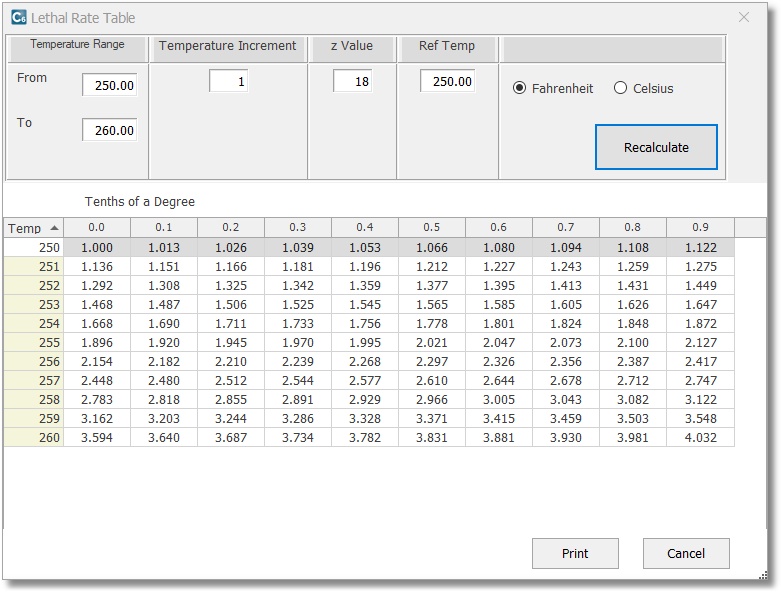Click the cell with value 1.000

click(97, 247)
